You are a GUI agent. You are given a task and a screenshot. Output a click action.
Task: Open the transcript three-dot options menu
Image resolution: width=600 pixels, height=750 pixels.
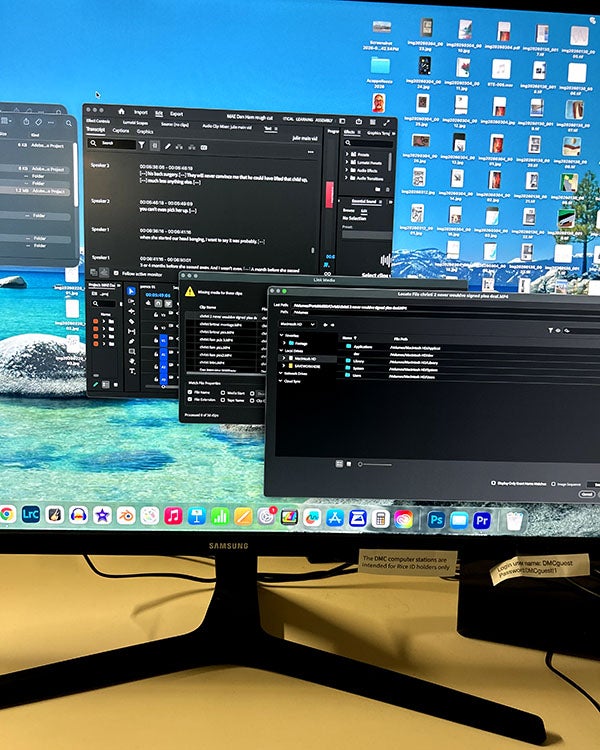coord(311,152)
